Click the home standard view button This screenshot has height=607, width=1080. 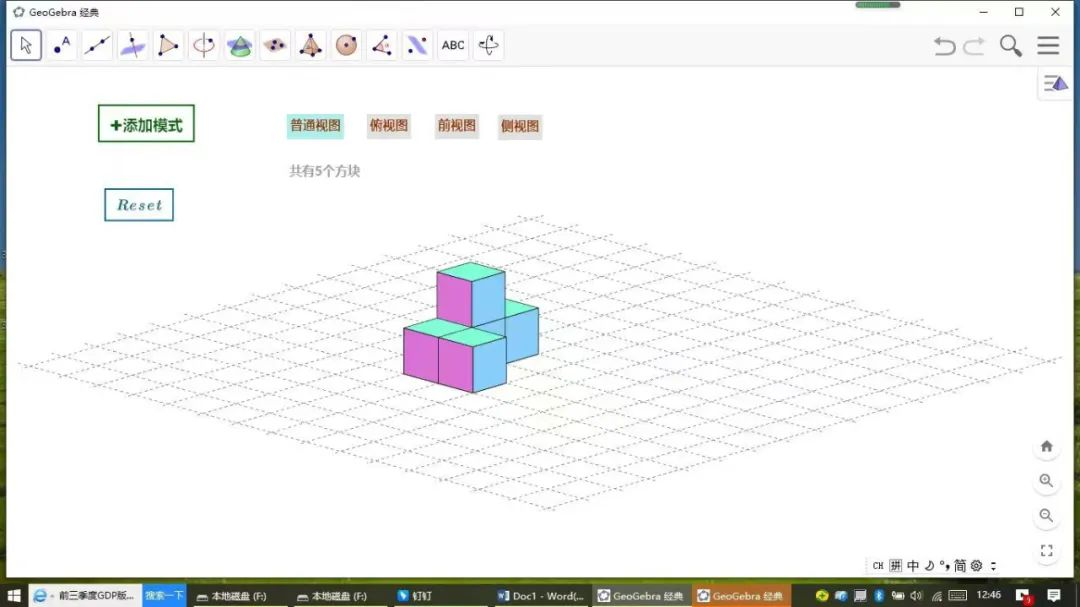[1046, 446]
